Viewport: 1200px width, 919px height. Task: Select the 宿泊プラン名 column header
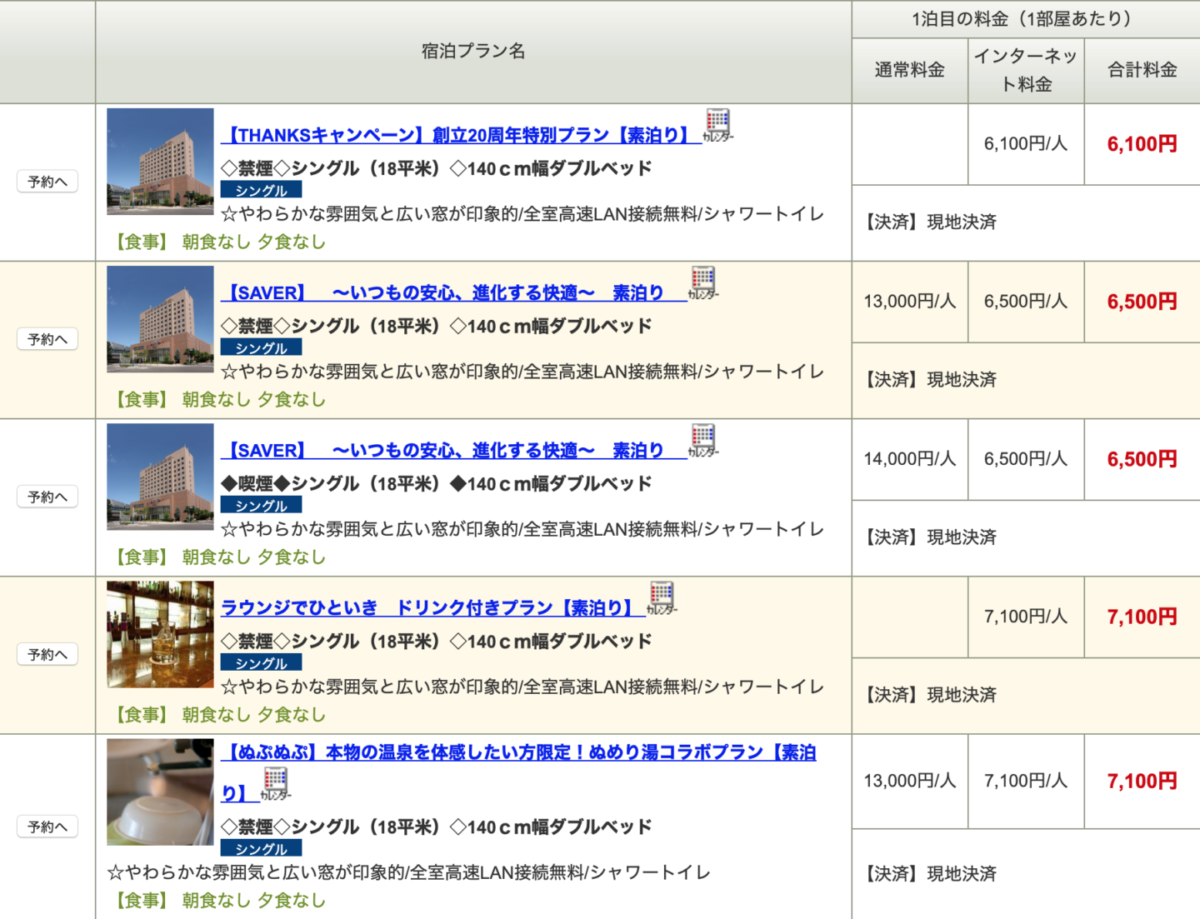474,52
